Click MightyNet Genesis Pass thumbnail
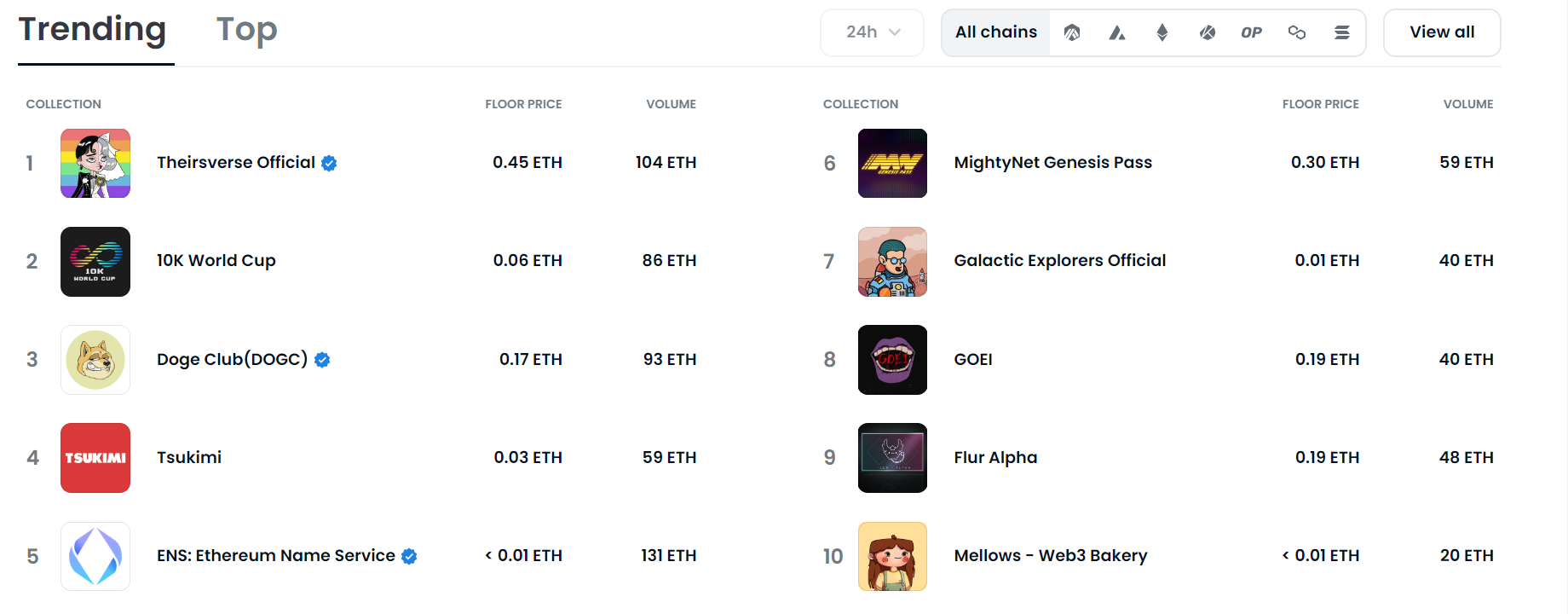1568x614 pixels. coord(892,164)
